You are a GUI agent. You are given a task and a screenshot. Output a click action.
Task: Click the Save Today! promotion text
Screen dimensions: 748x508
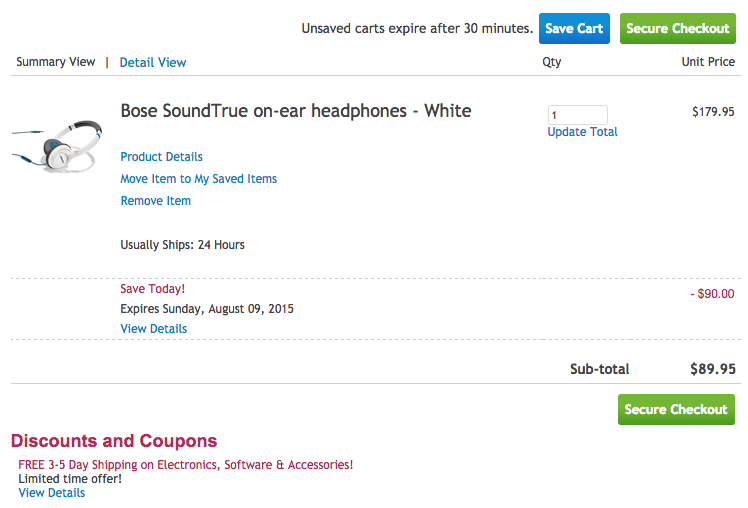pyautogui.click(x=152, y=289)
